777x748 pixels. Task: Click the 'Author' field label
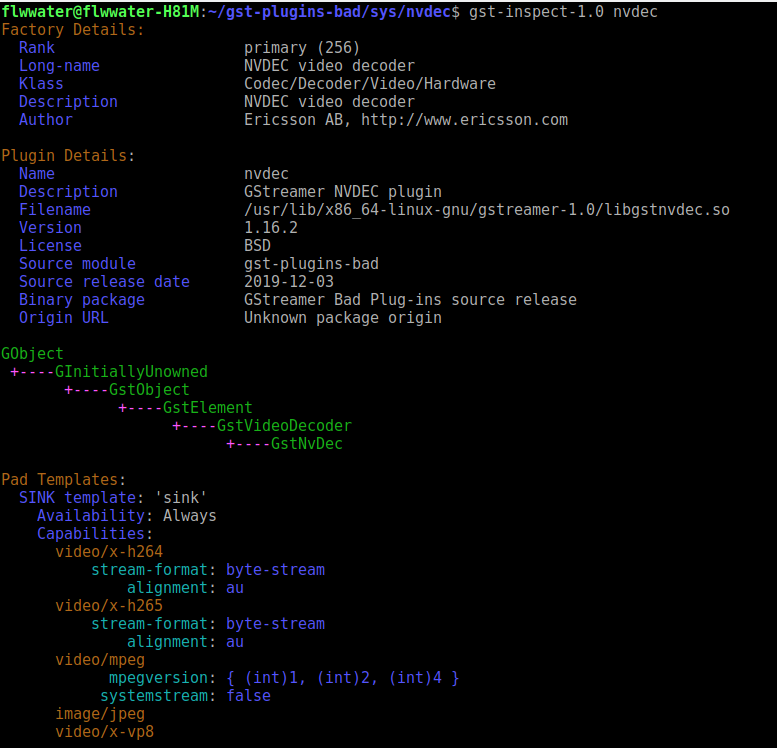(x=46, y=120)
